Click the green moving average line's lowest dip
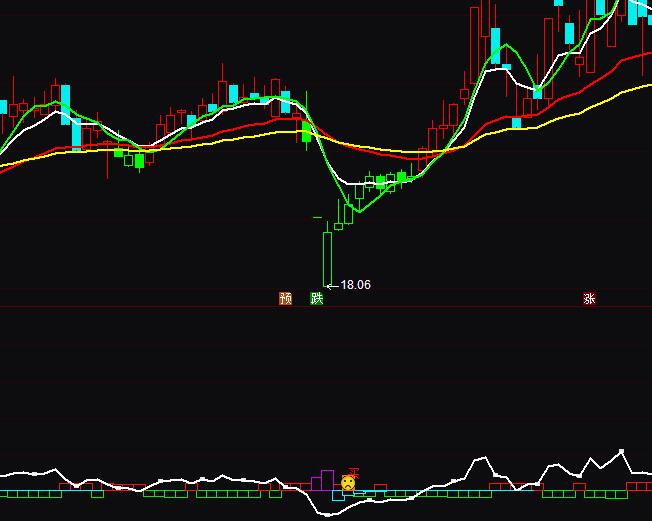 [x=357, y=212]
